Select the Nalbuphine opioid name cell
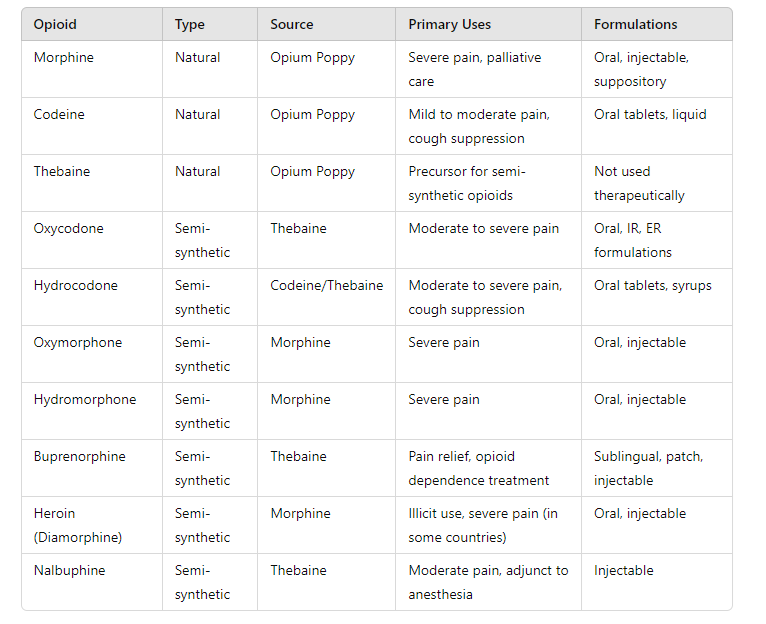 [x=69, y=570]
